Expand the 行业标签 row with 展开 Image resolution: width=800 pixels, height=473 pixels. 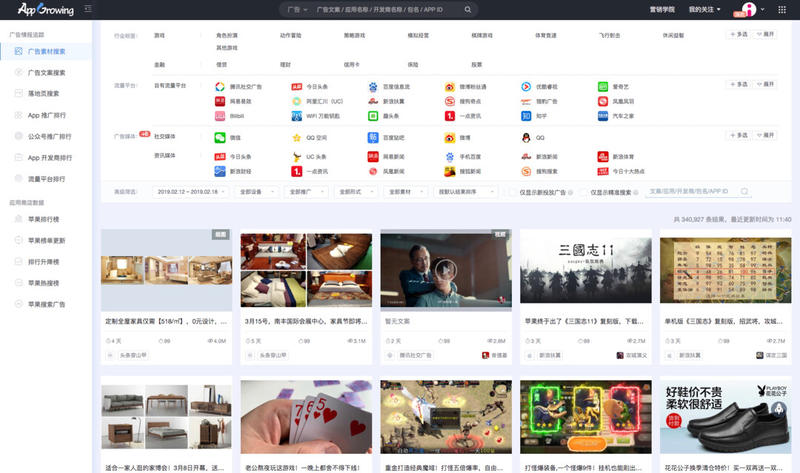click(x=766, y=34)
